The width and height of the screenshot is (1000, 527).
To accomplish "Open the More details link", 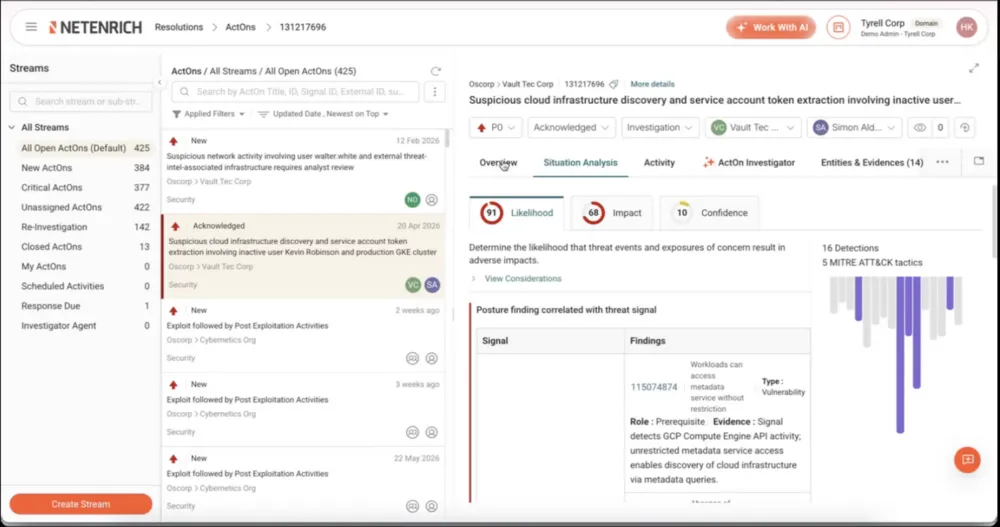I will tap(652, 84).
